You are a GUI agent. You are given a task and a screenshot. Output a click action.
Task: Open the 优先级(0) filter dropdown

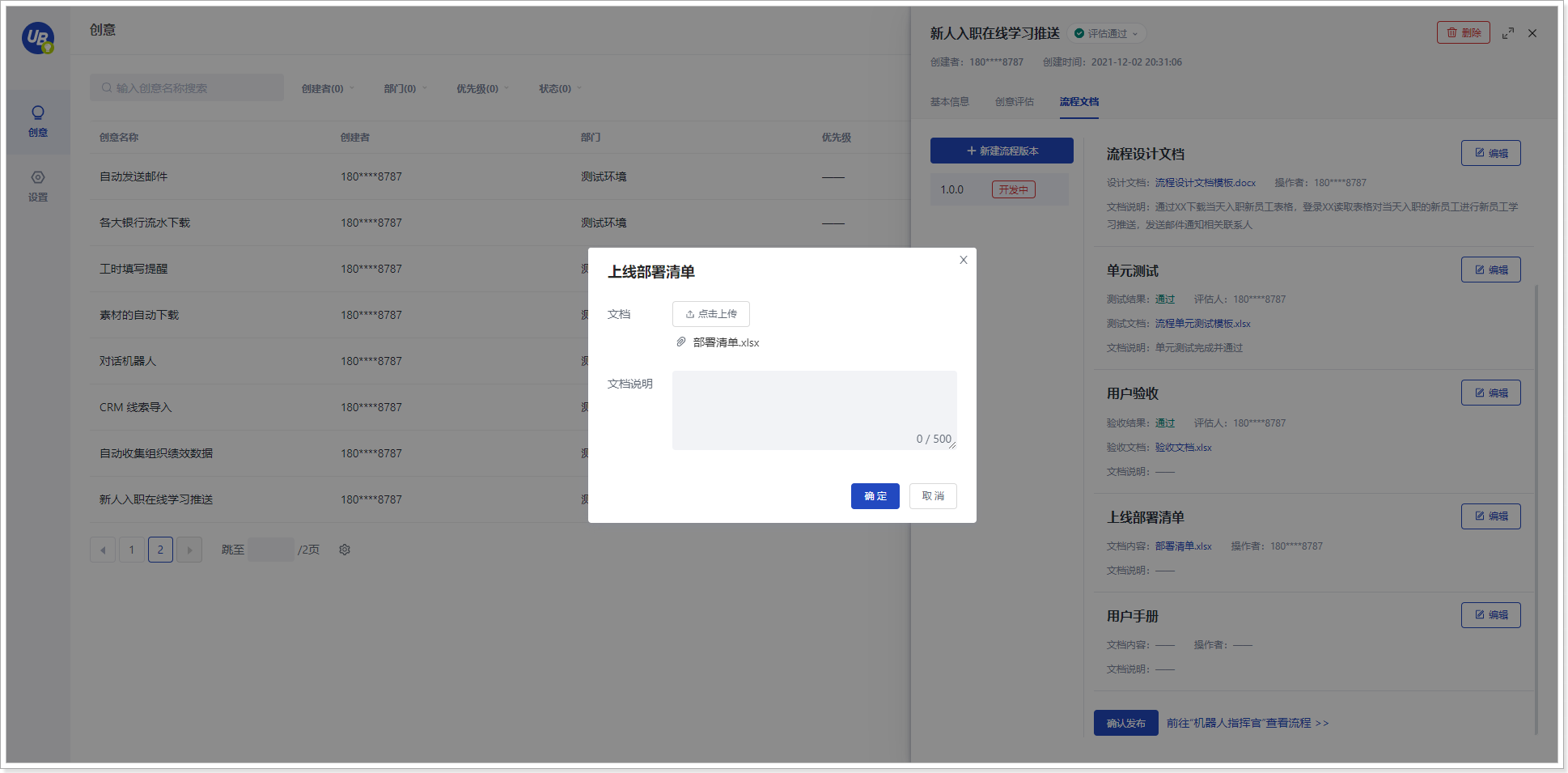tap(482, 88)
